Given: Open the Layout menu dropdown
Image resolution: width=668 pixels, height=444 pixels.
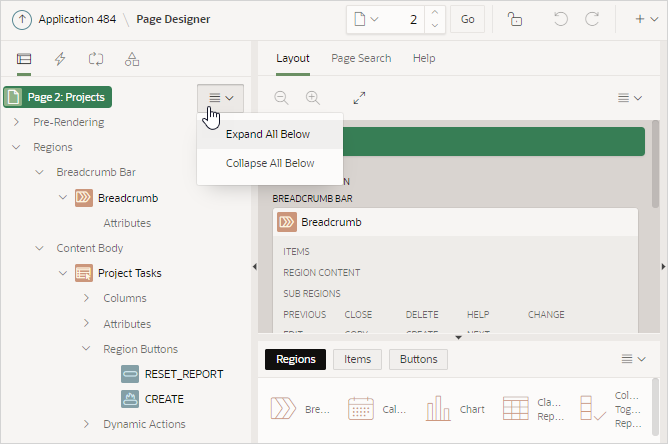Looking at the screenshot, I should (630, 98).
